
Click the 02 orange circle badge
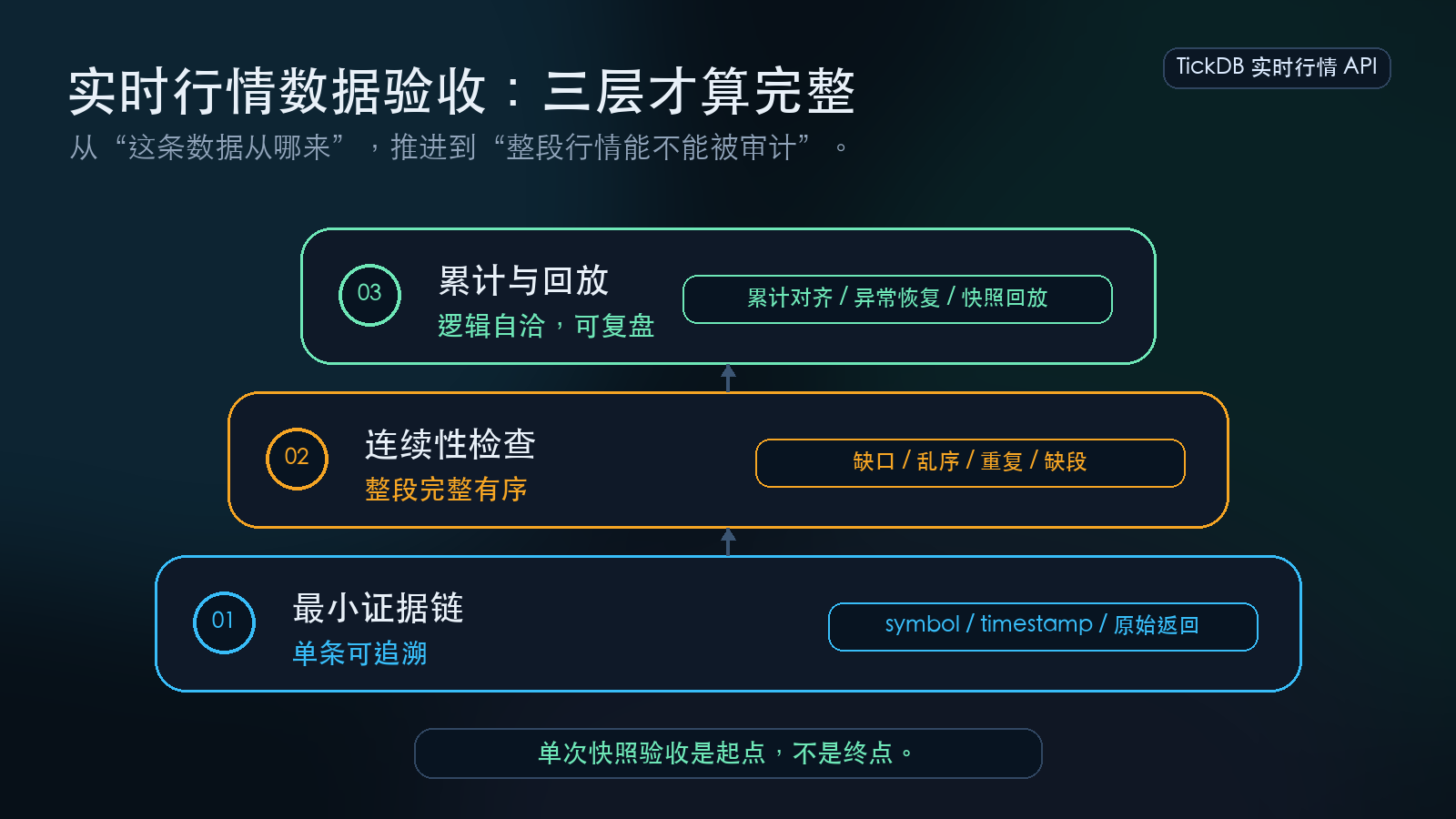297,459
